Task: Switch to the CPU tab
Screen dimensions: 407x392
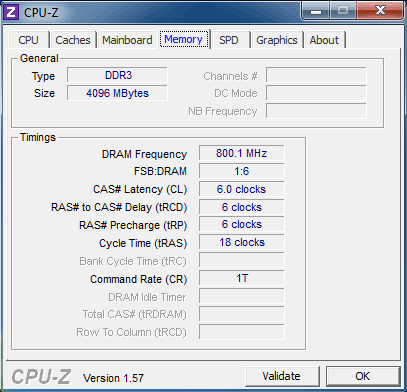Action: pyautogui.click(x=29, y=40)
